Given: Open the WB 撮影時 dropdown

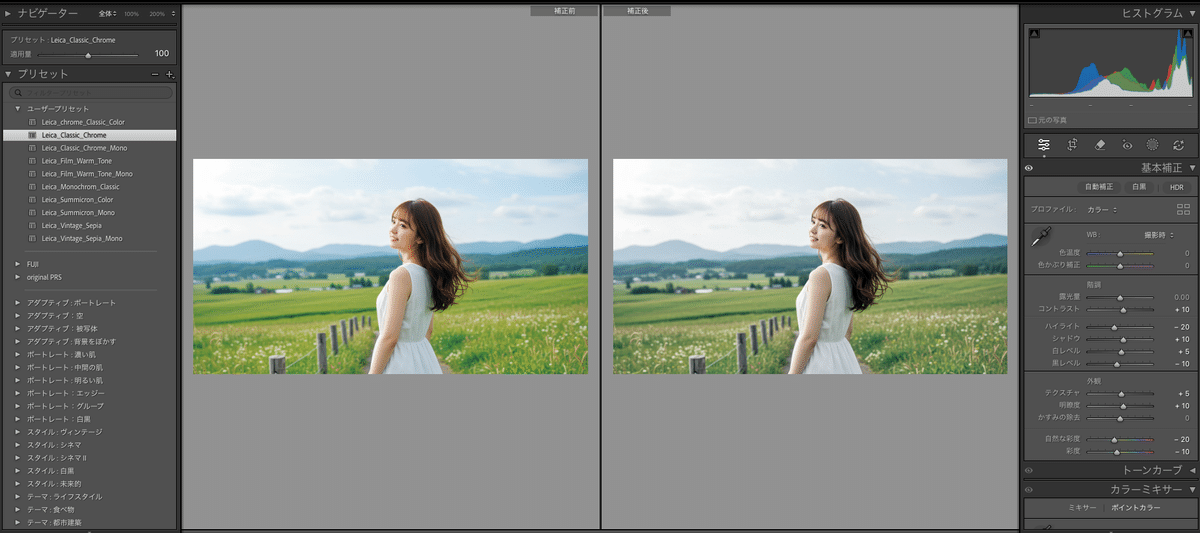Looking at the screenshot, I should tap(1161, 234).
